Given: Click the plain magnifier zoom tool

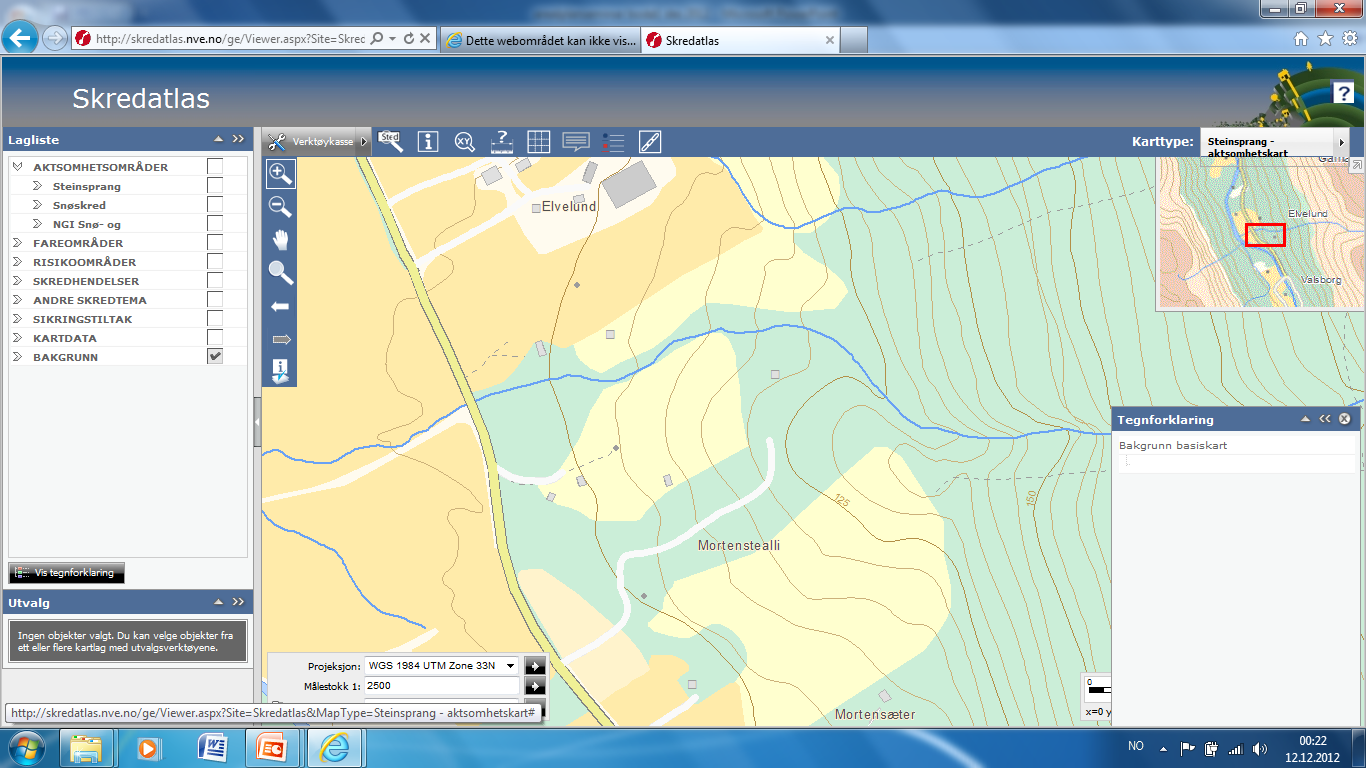Looking at the screenshot, I should (281, 273).
